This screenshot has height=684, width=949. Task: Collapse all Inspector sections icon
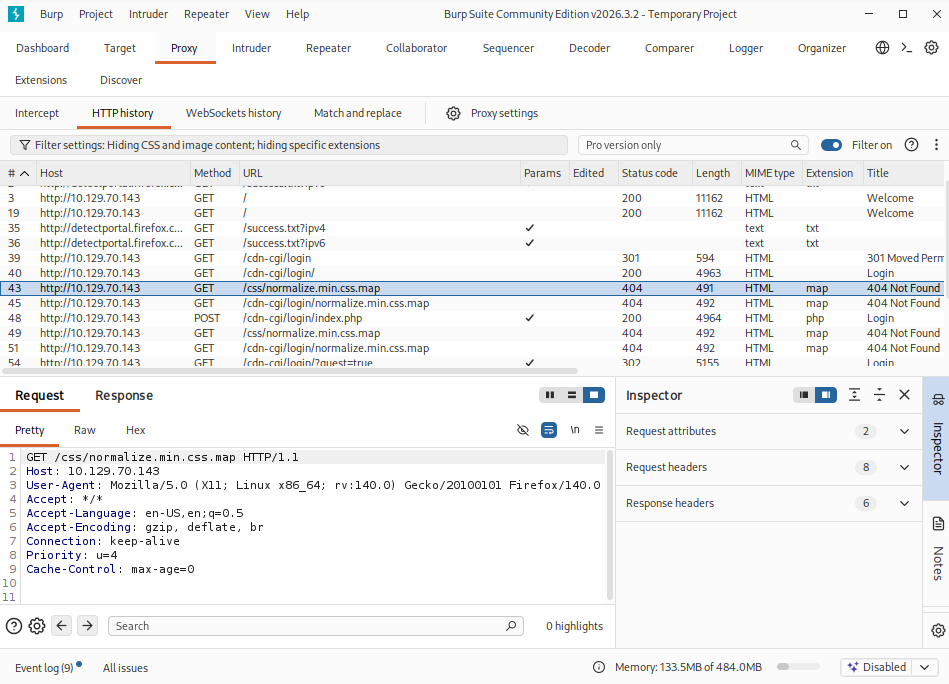point(879,395)
